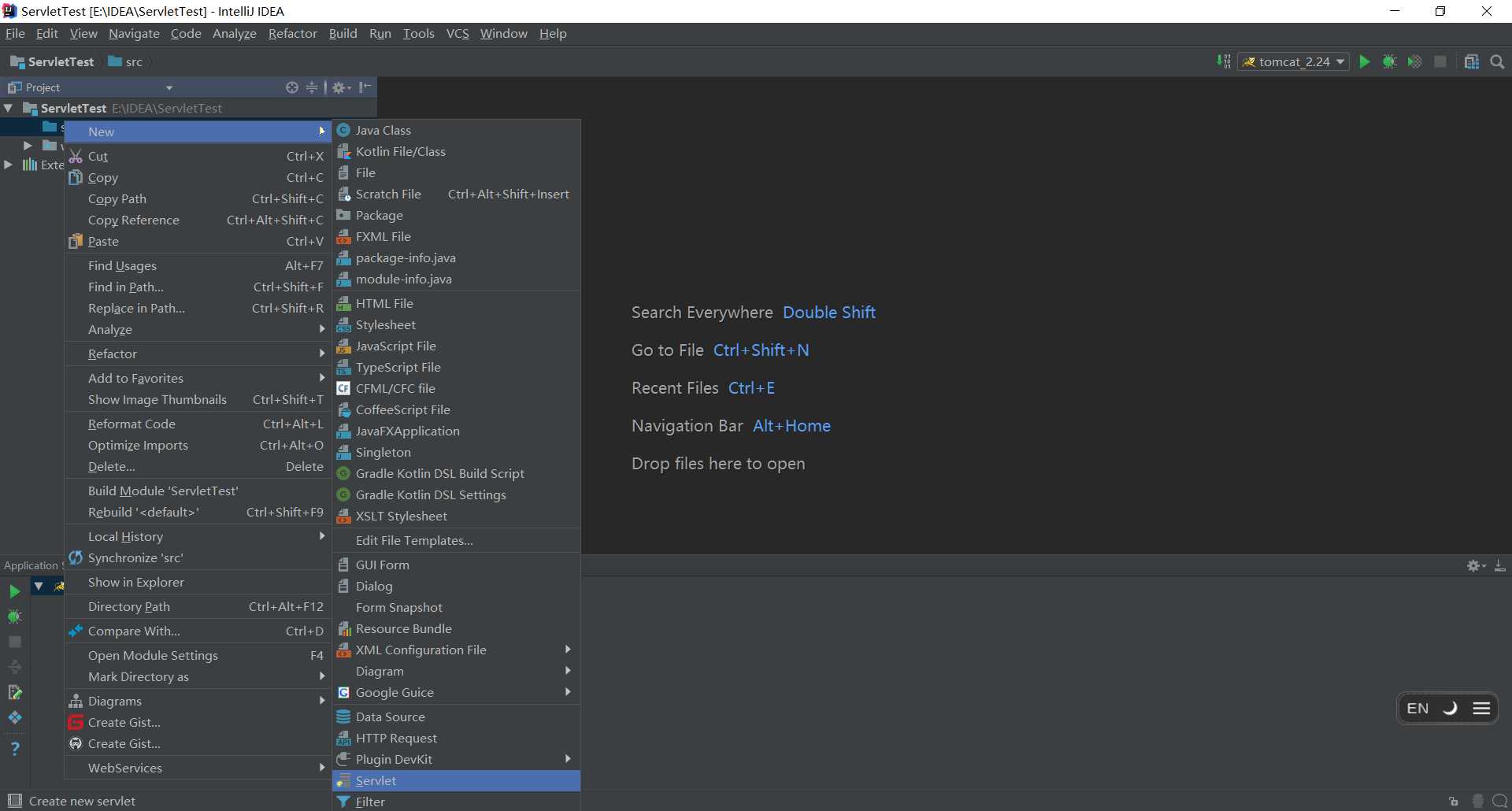
Task: Open the Build menu in menu bar
Action: pos(343,33)
